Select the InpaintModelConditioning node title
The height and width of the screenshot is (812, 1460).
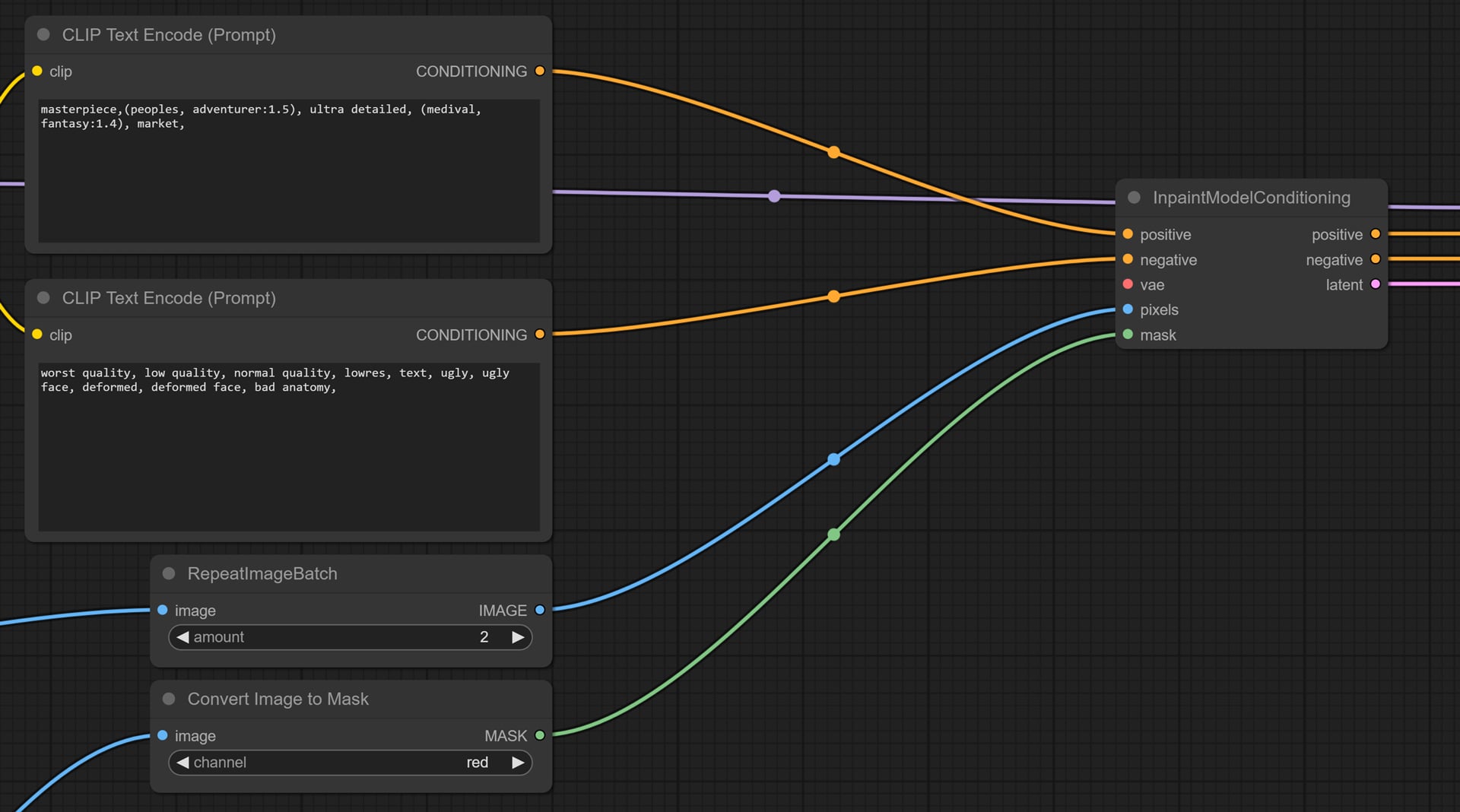[1252, 198]
